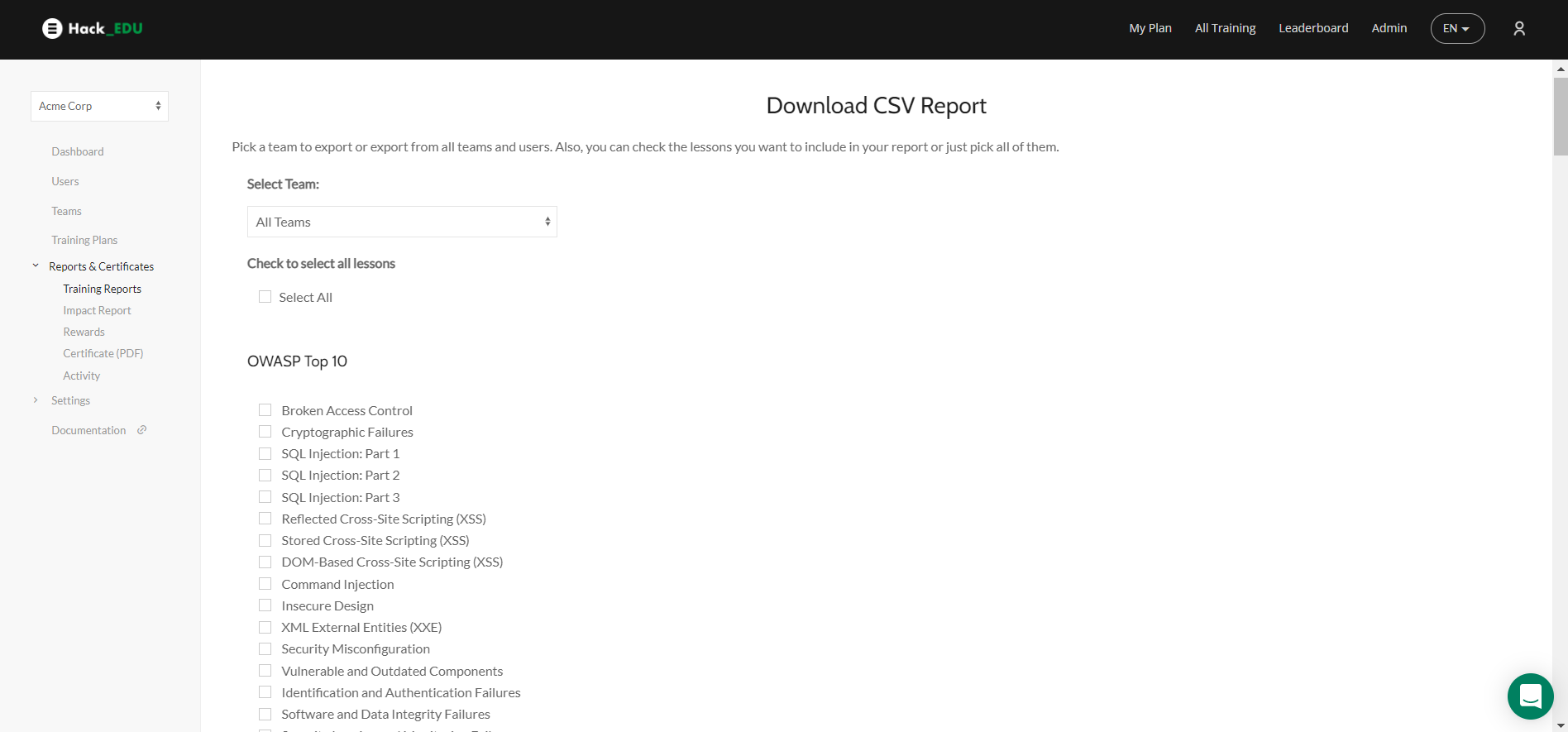The image size is (1568, 732).
Task: Tick the Command Injection checkbox
Action: (265, 584)
